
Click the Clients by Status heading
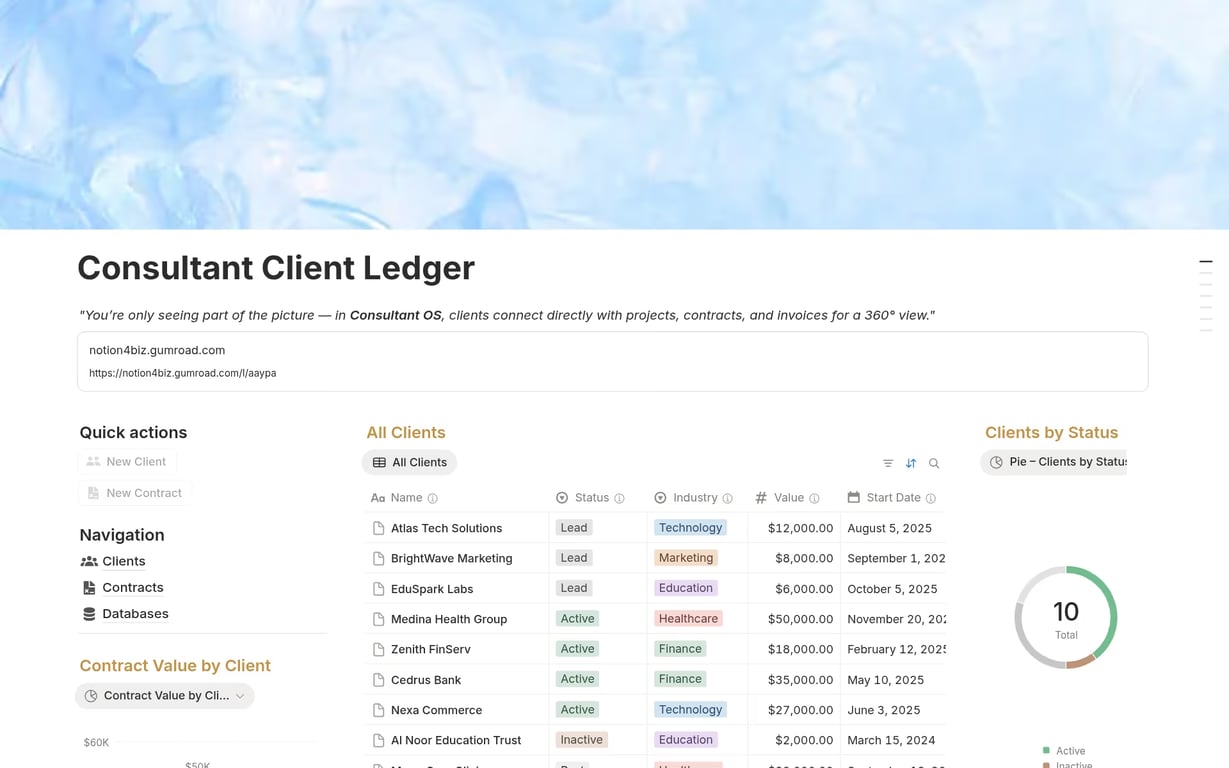1052,433
